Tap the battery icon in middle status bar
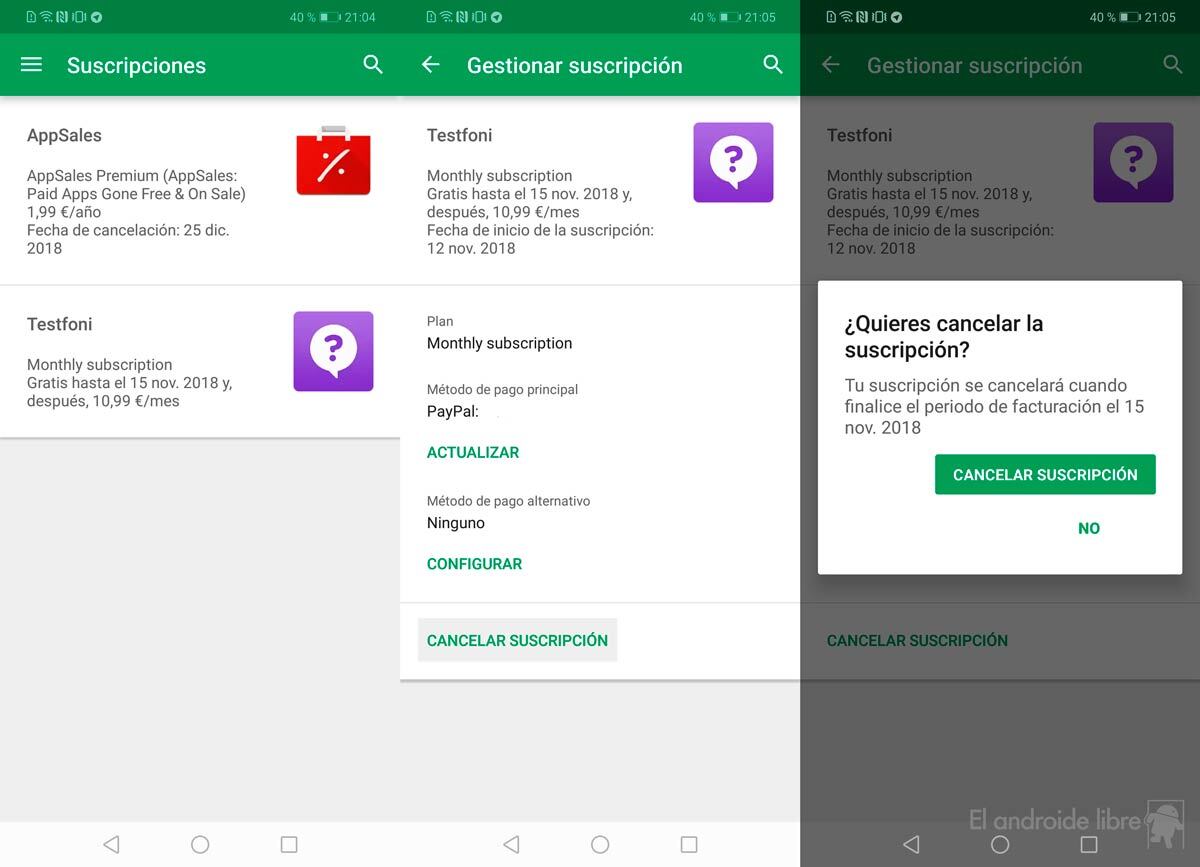The image size is (1200, 867). [730, 17]
